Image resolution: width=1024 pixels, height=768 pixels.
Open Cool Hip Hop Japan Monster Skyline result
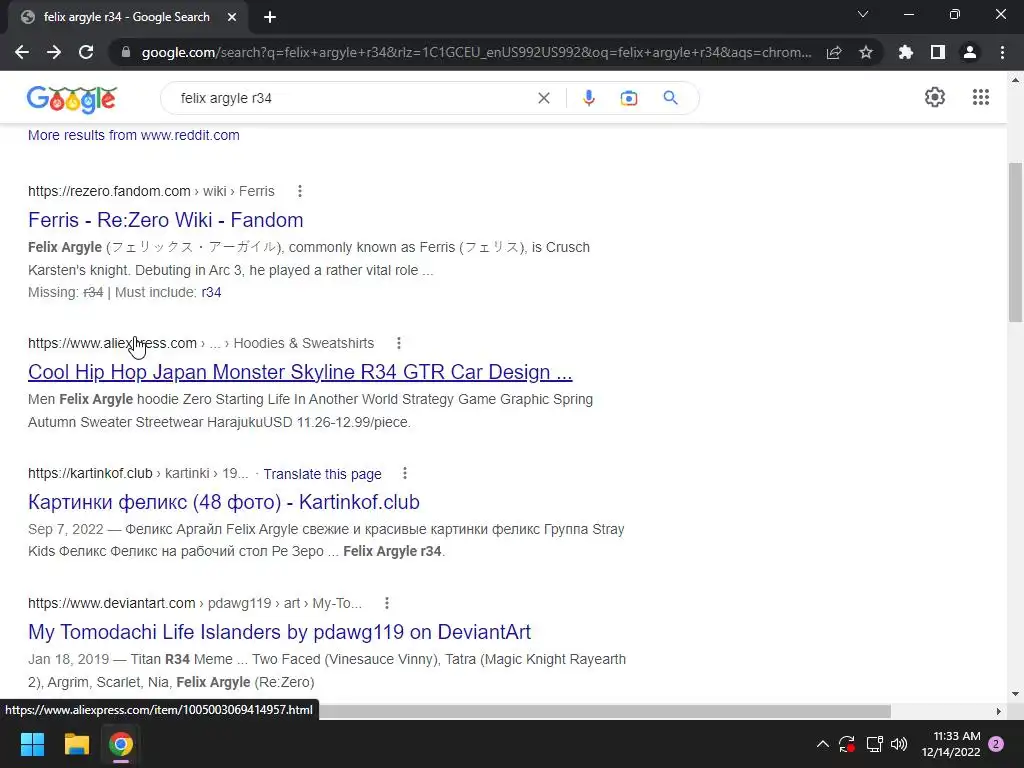tap(300, 372)
